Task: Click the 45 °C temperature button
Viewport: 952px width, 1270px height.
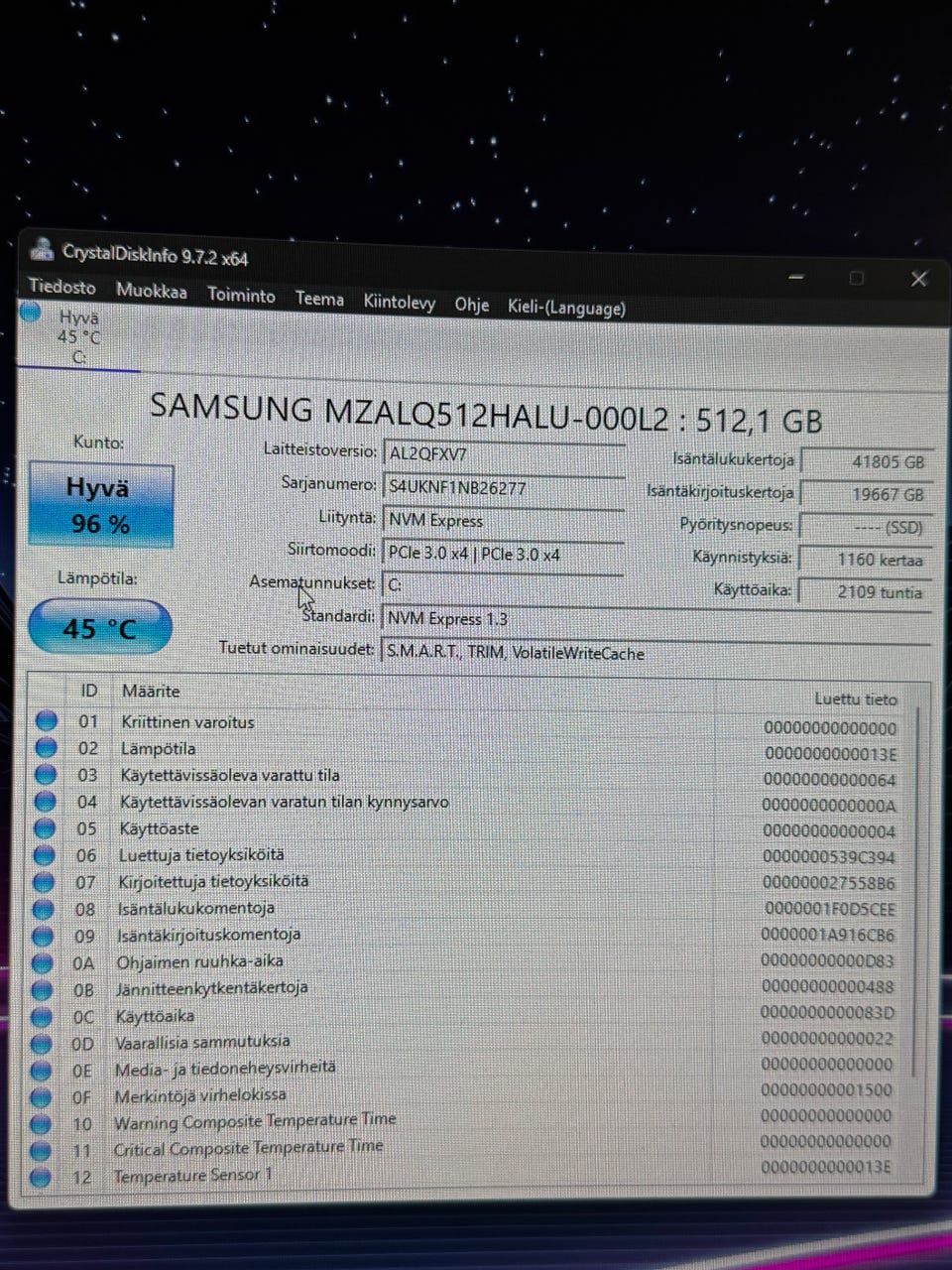Action: pos(99,628)
